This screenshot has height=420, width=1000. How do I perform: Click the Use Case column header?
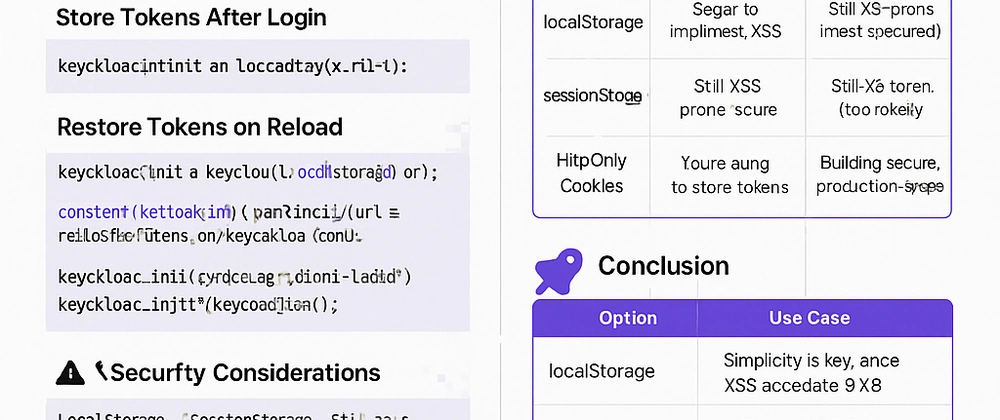[x=809, y=318]
